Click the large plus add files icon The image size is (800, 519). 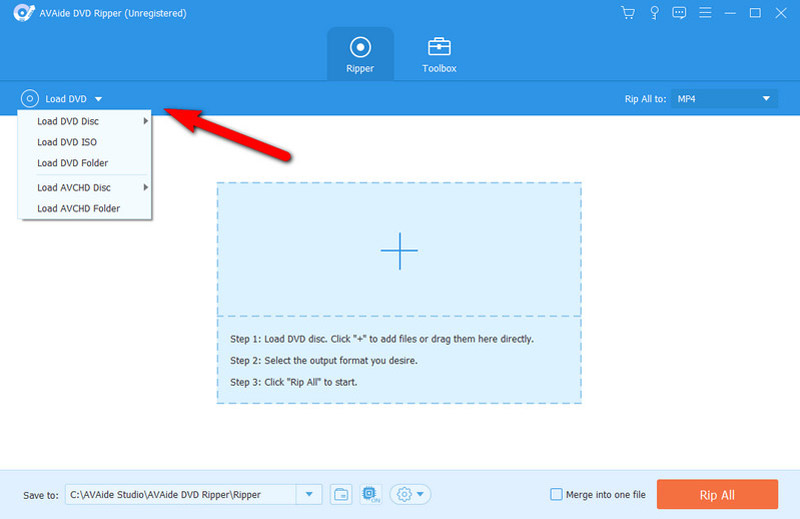(x=399, y=251)
